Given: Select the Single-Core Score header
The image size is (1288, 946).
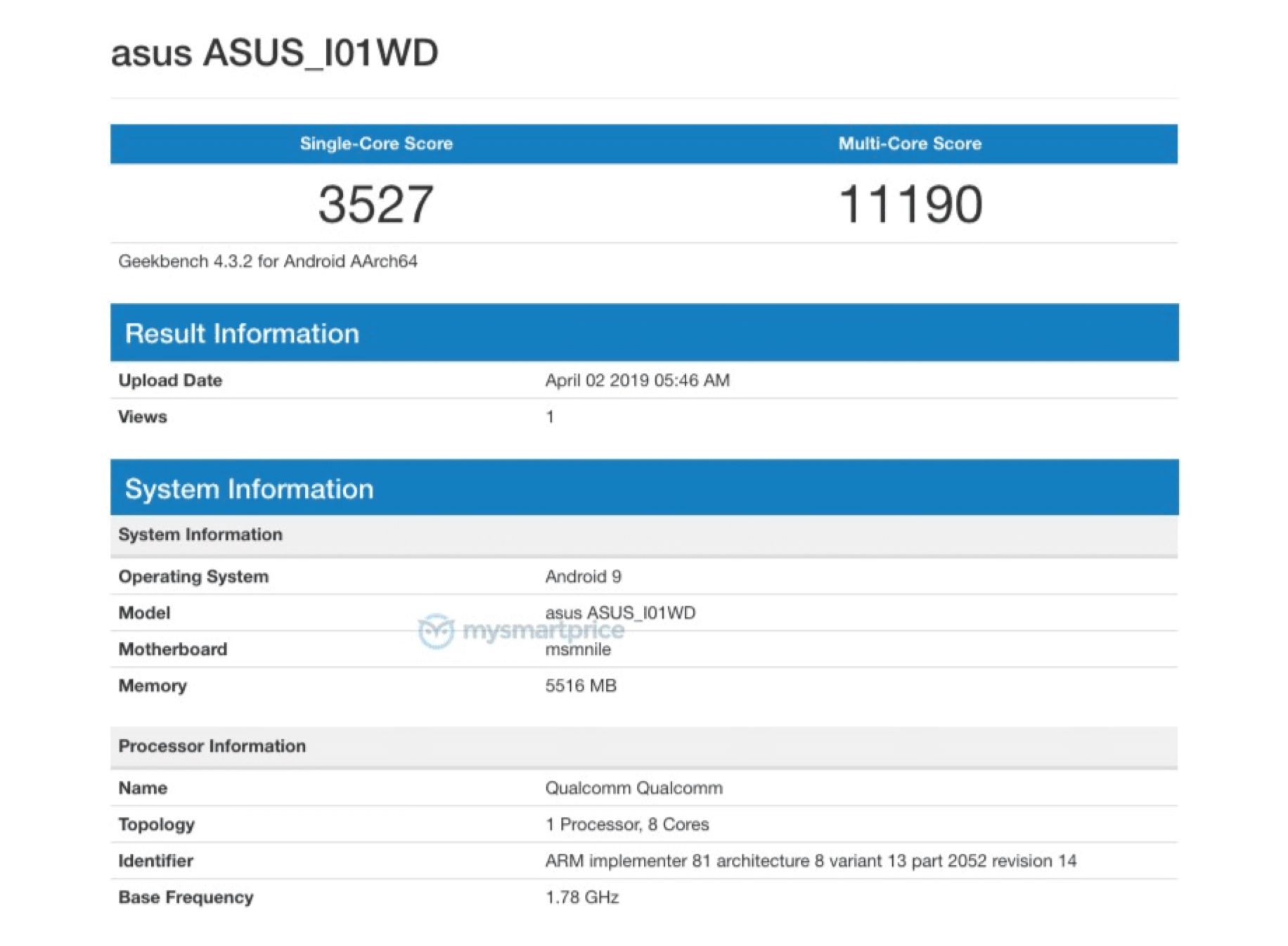Looking at the screenshot, I should click(376, 143).
